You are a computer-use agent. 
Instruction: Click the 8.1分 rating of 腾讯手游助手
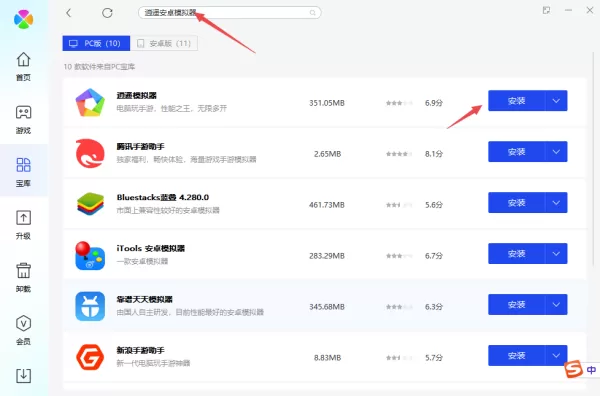pos(434,154)
